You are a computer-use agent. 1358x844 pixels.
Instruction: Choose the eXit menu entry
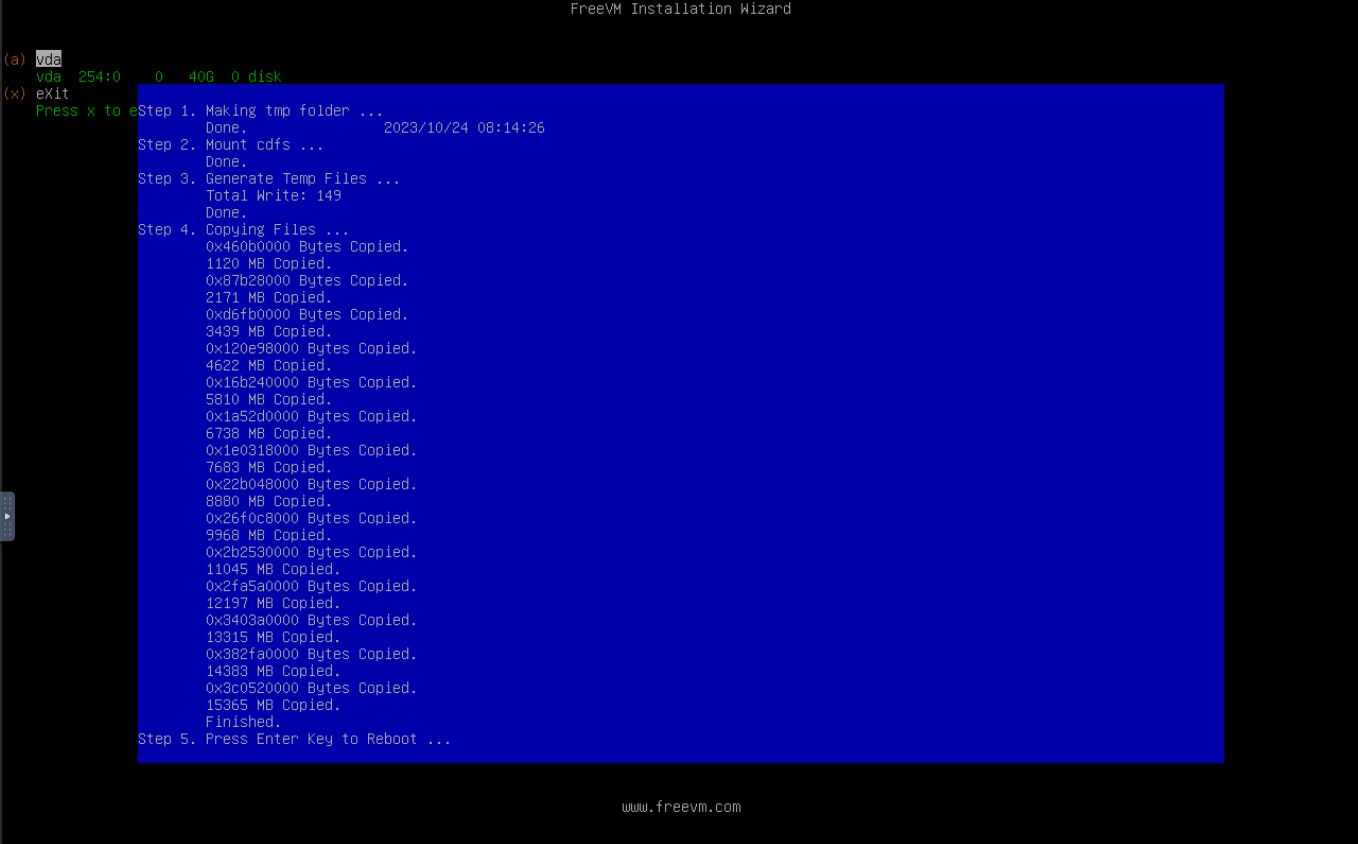click(52, 94)
